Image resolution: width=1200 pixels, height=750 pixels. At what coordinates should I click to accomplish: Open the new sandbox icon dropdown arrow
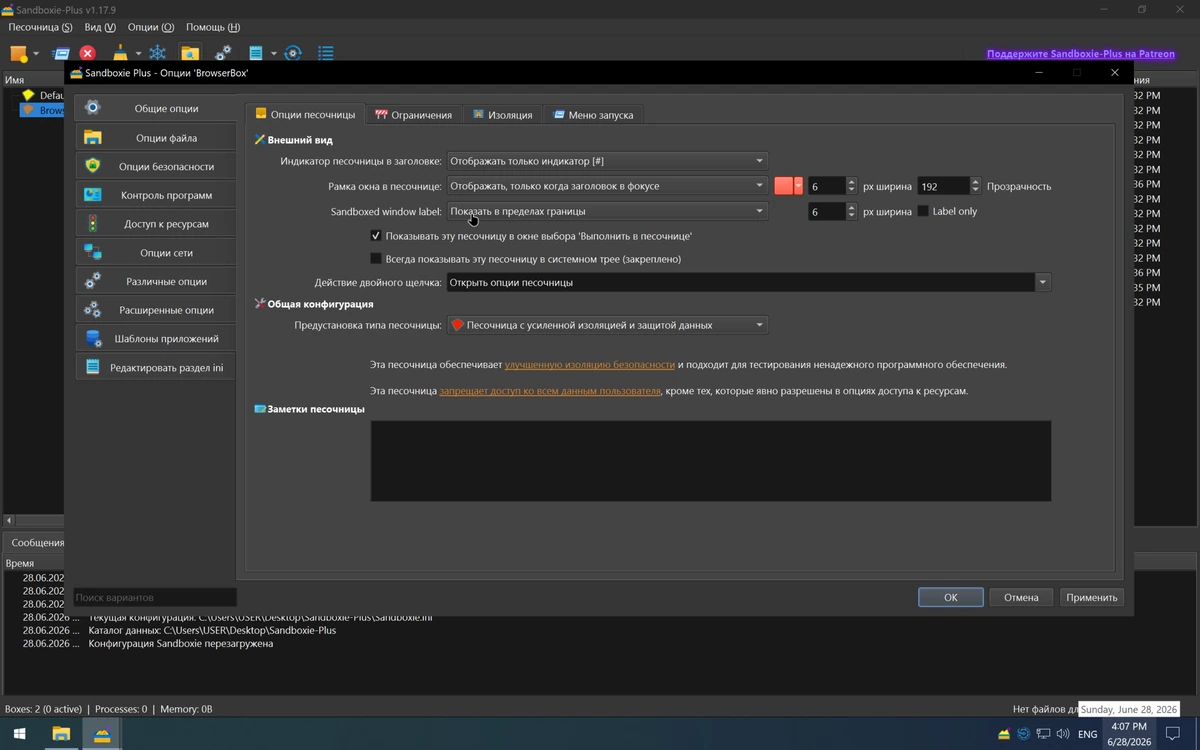36,54
